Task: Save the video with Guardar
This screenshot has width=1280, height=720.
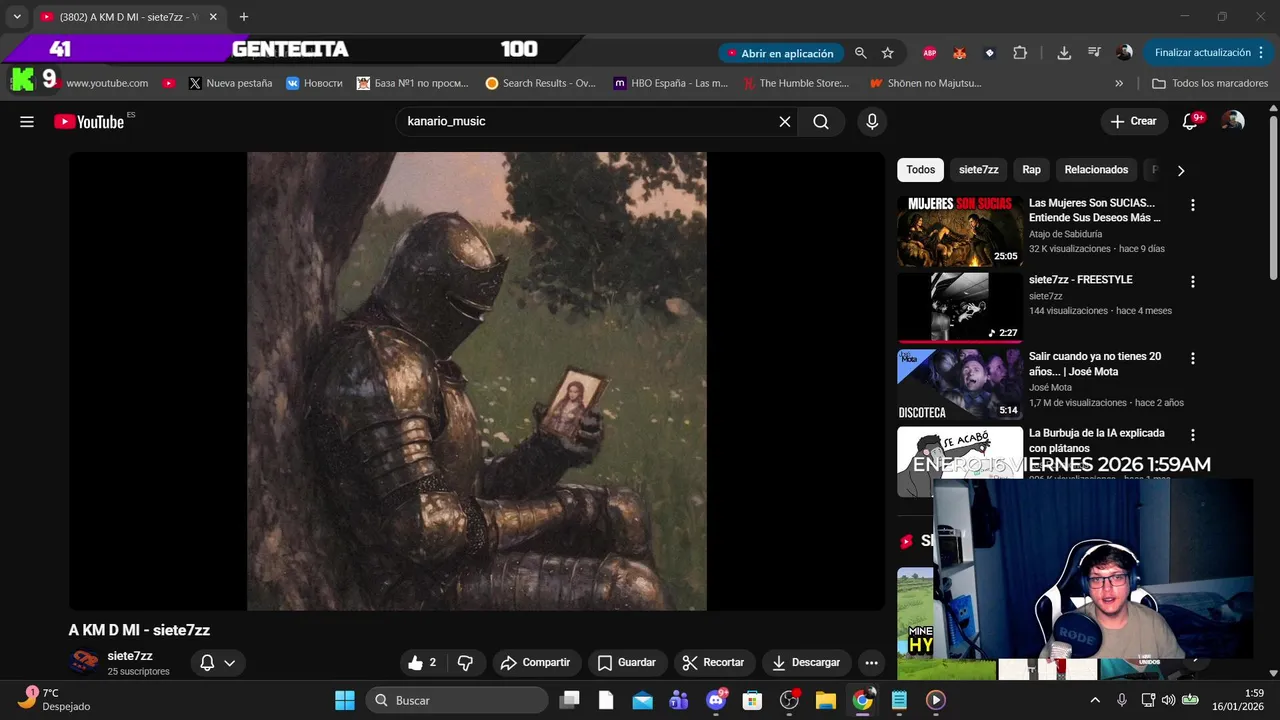Action: click(627, 662)
